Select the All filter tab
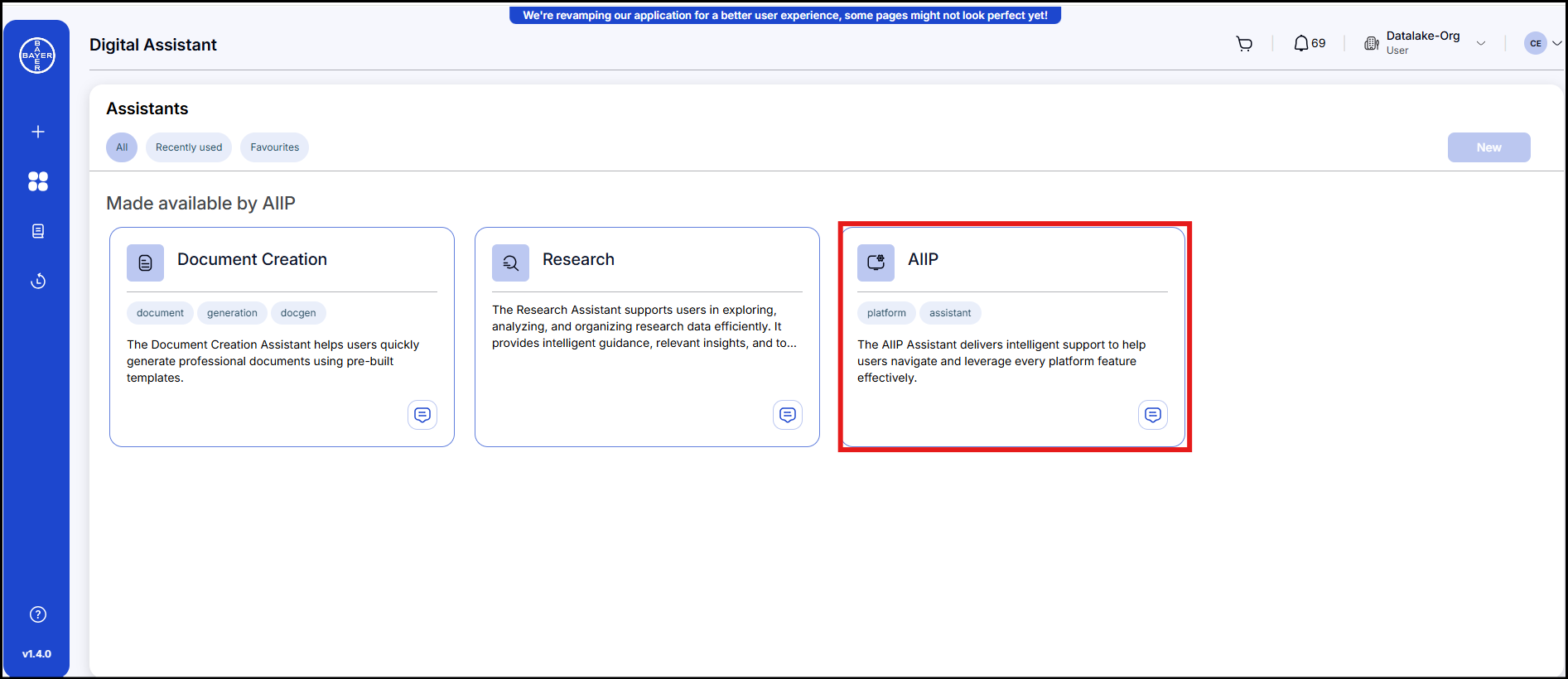The image size is (1568, 679). point(122,147)
